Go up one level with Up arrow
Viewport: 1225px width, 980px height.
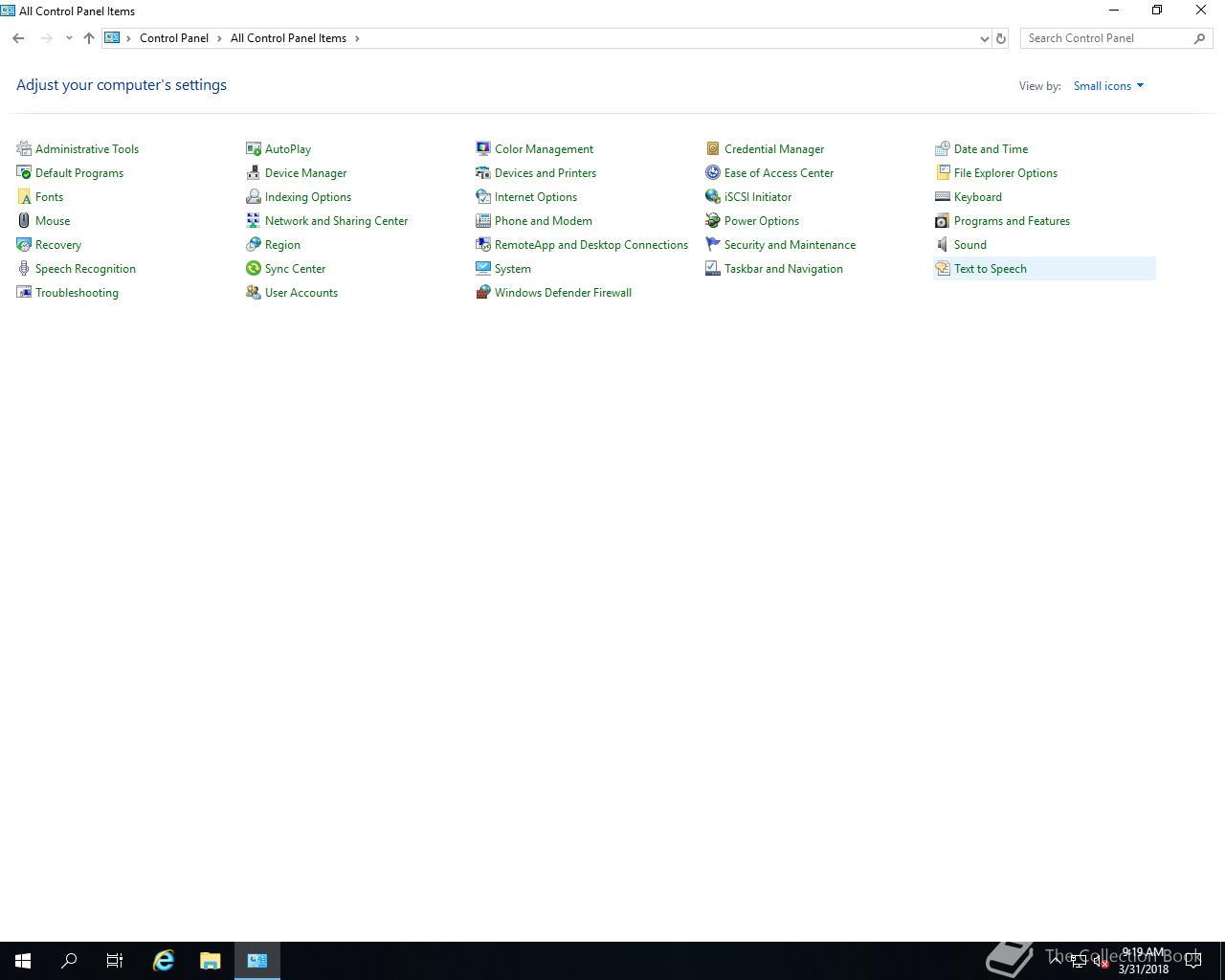point(89,38)
